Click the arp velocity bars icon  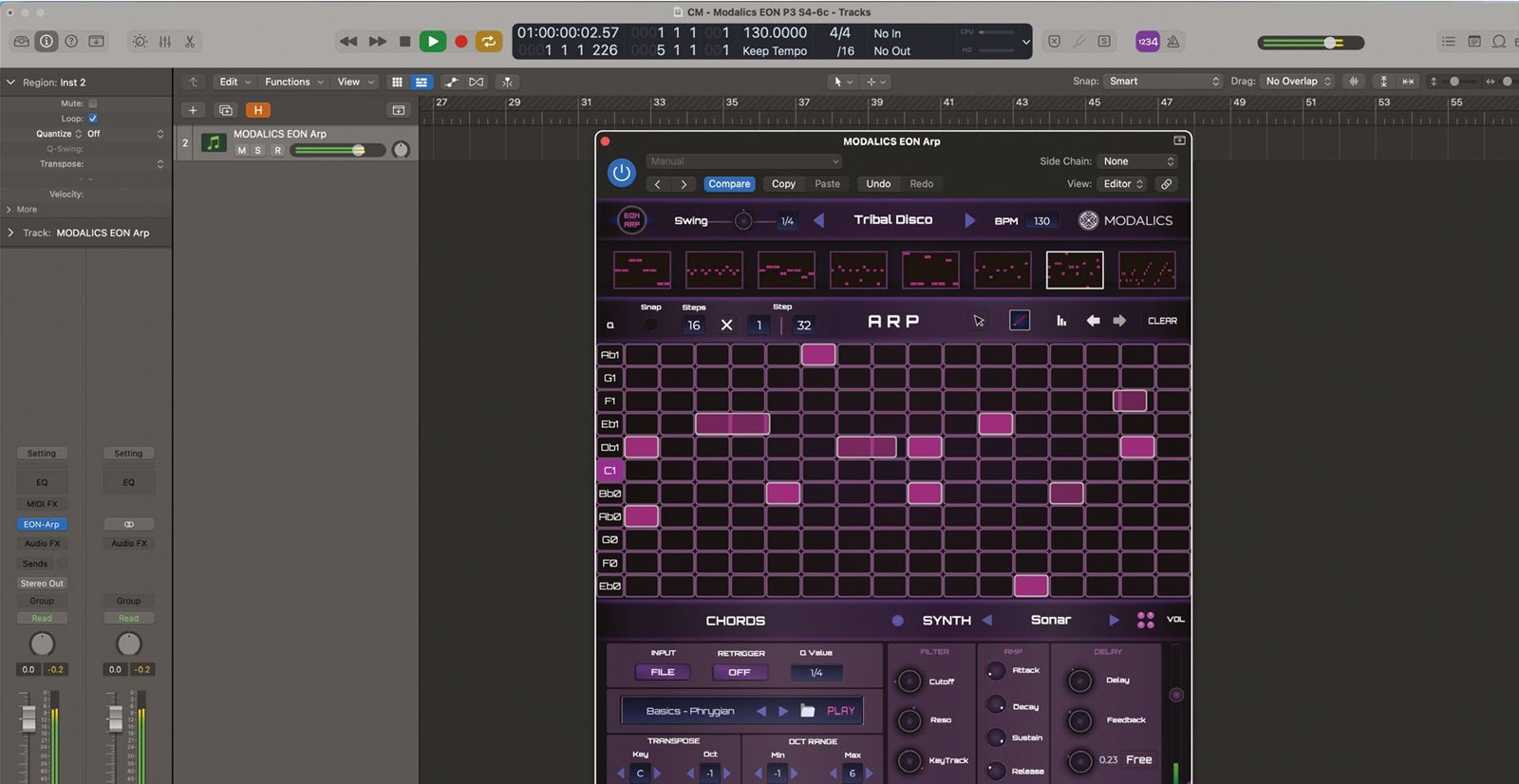coord(1061,321)
